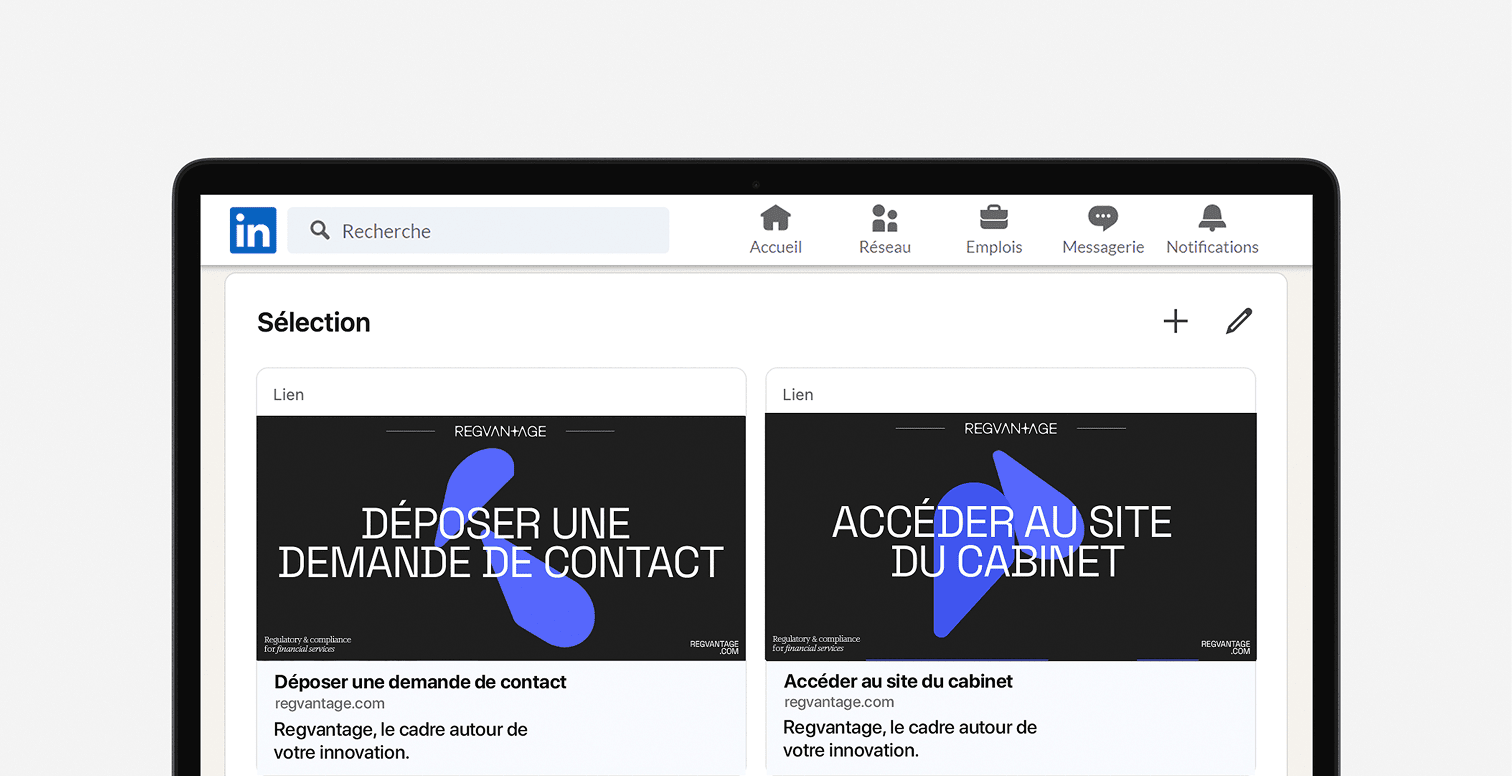Click the 'Déposer une demande de contact' link title

[x=420, y=682]
